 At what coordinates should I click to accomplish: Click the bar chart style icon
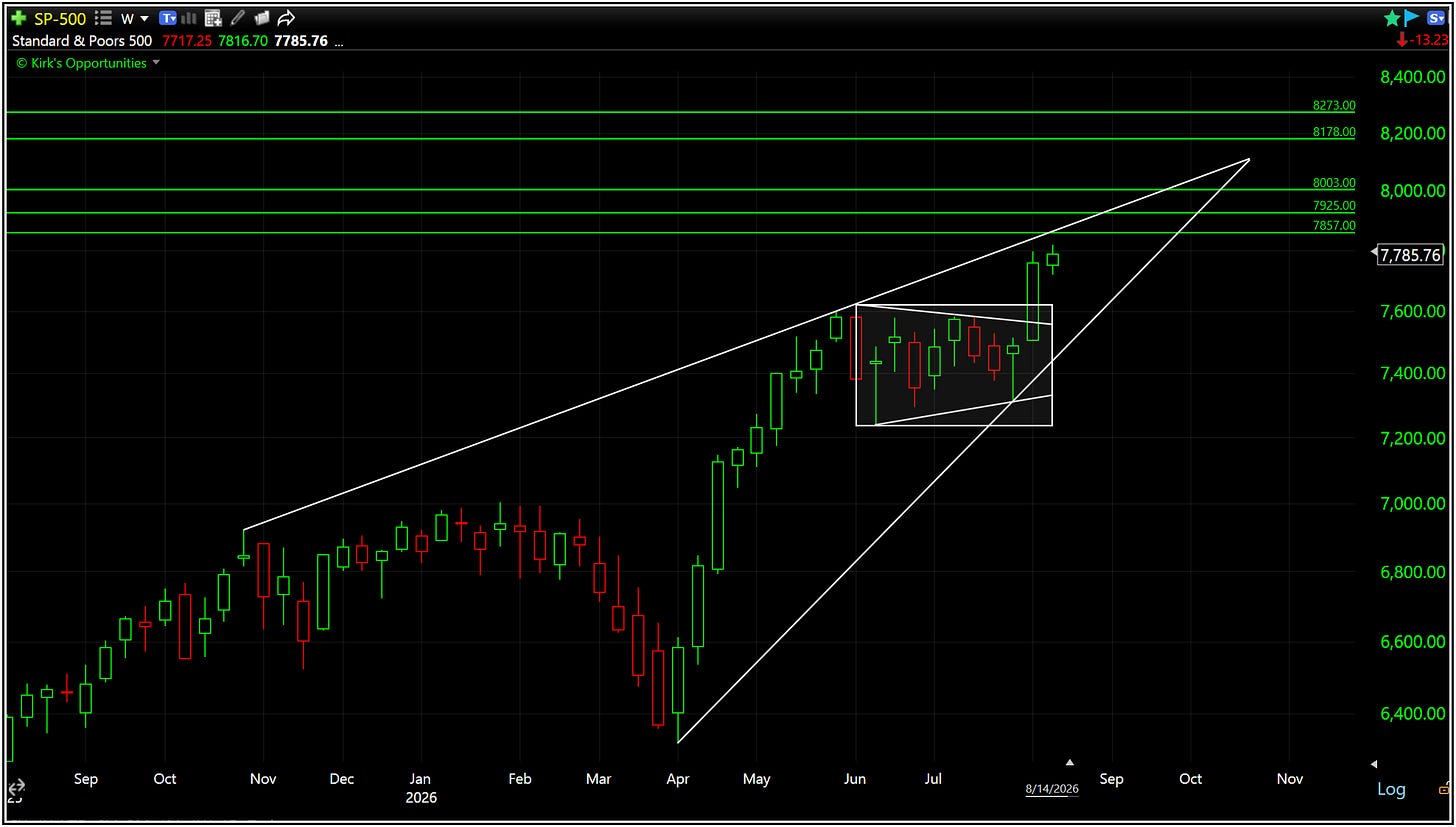click(x=189, y=18)
